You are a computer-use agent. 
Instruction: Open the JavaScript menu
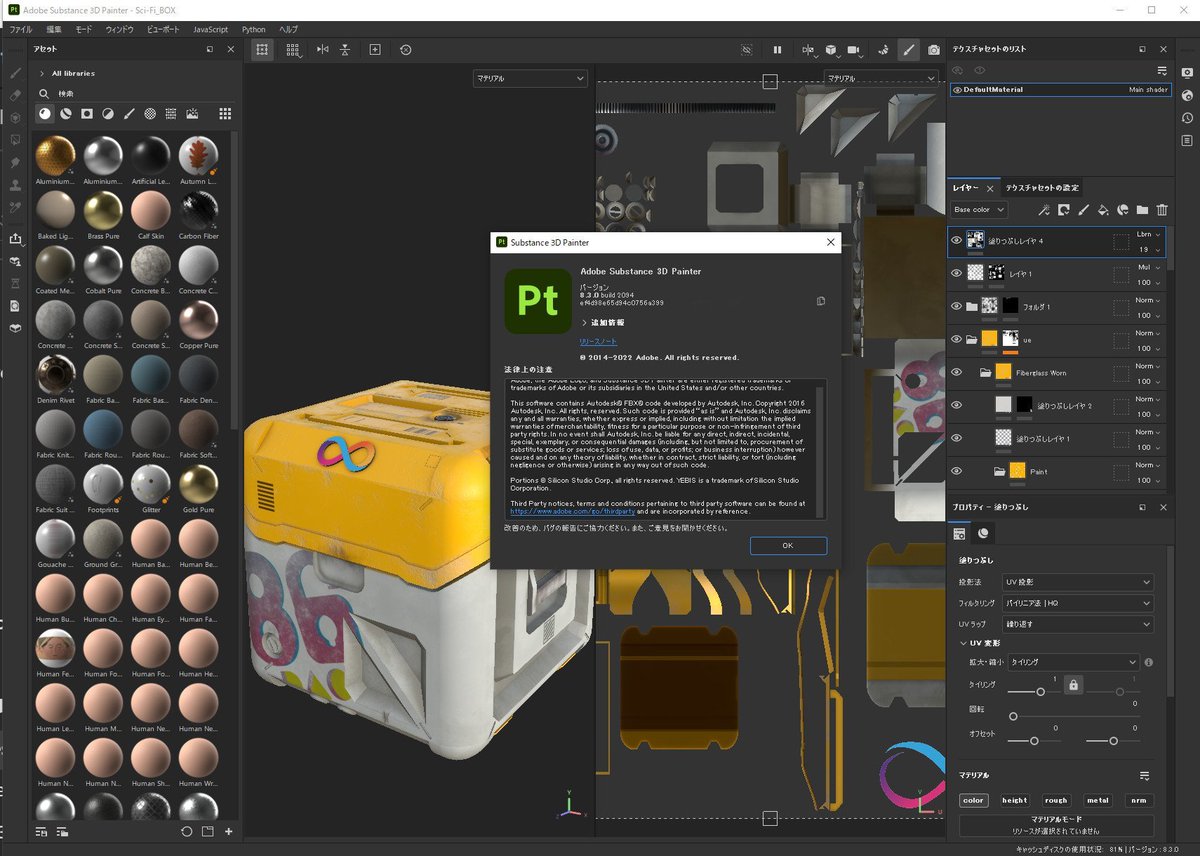coord(210,29)
